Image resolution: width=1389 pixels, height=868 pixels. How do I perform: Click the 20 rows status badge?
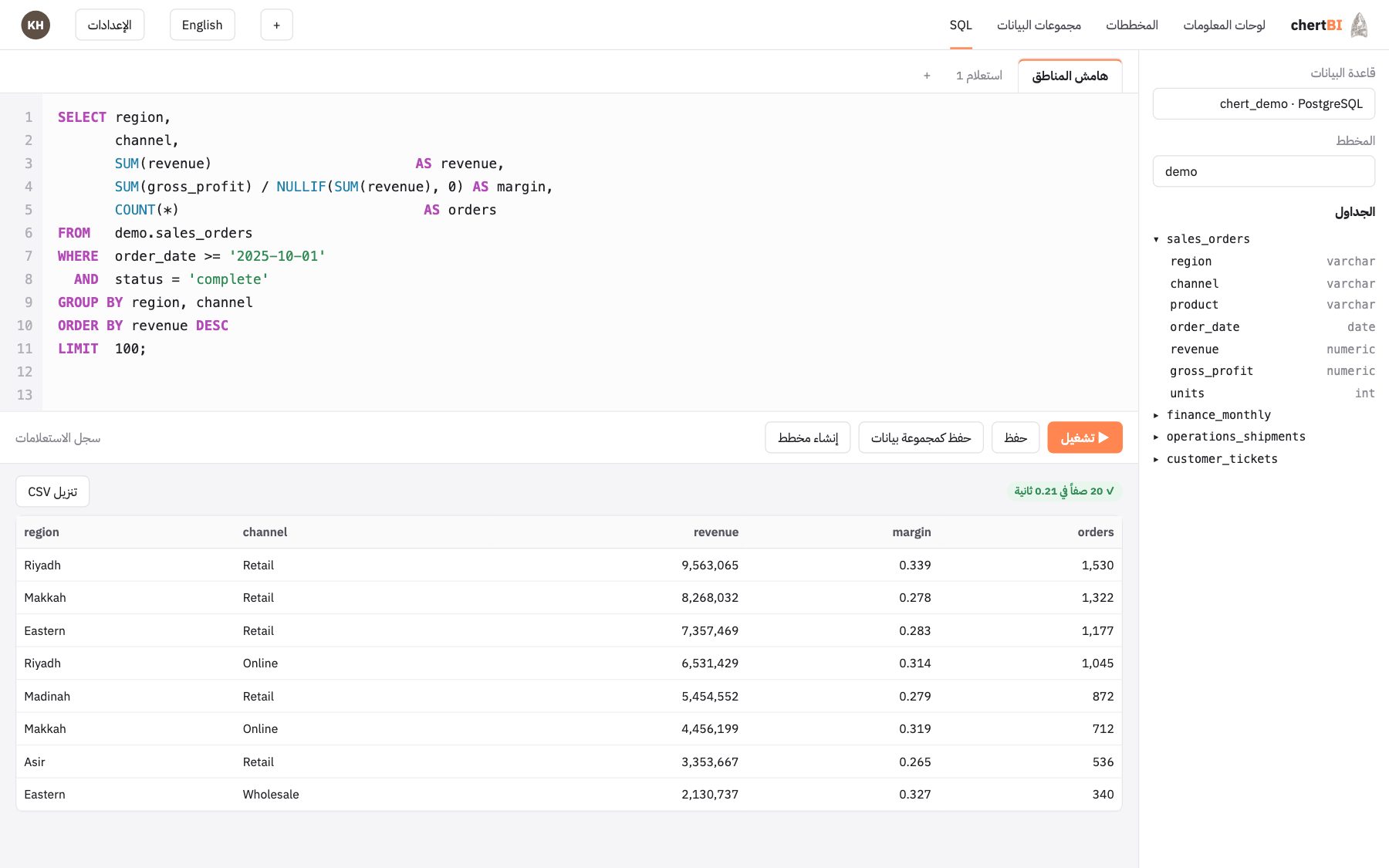1064,491
